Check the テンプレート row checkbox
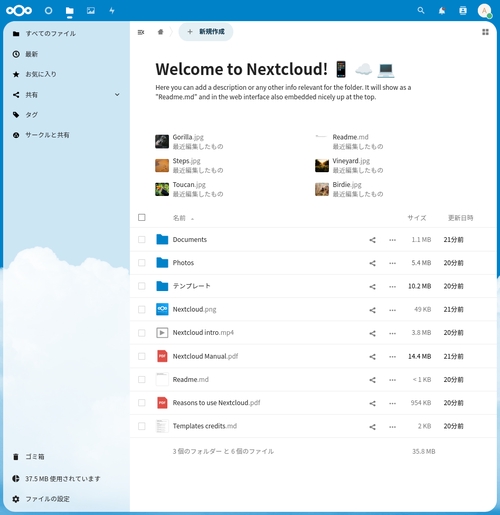 [142, 286]
